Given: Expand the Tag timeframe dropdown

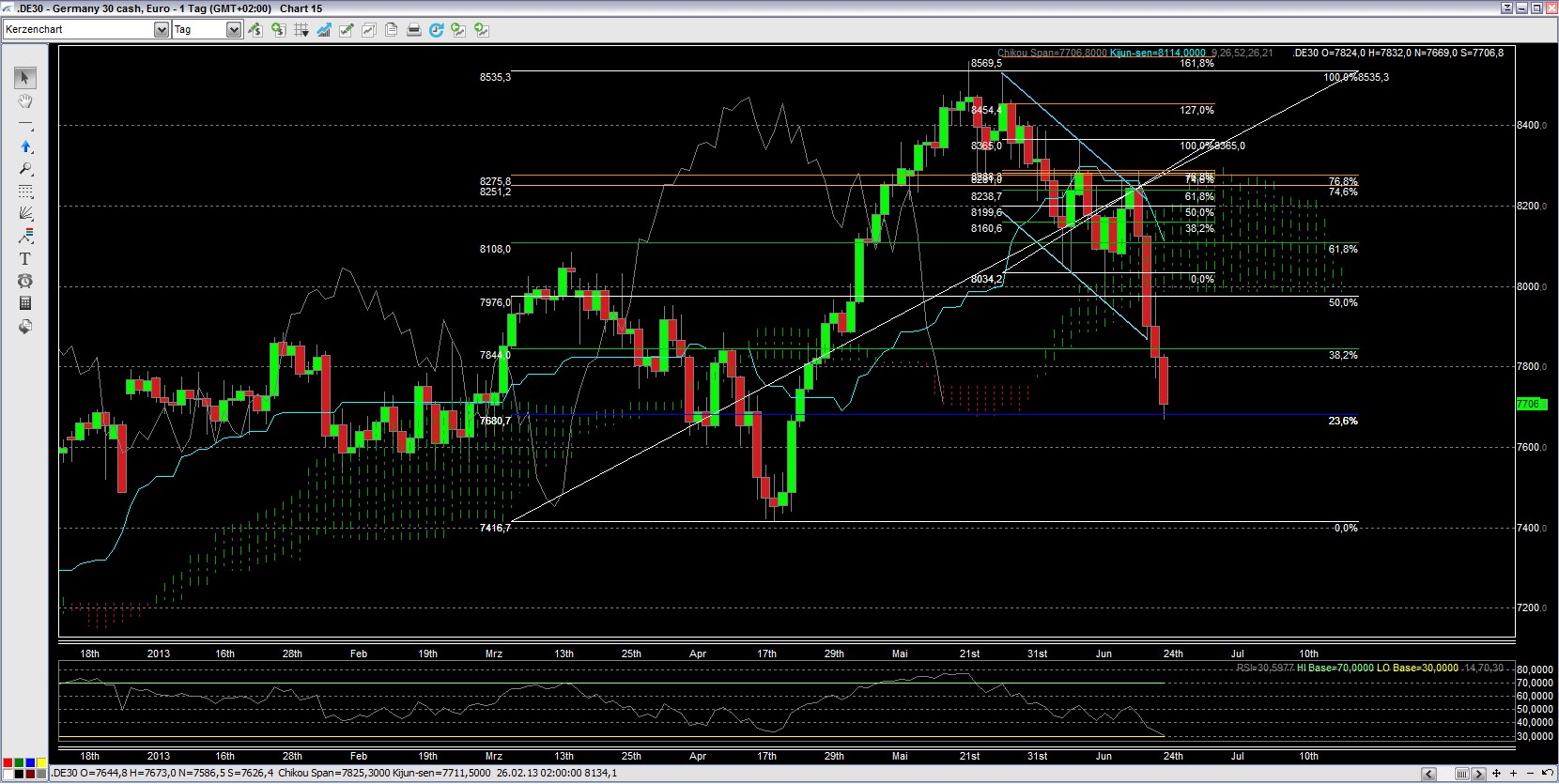Looking at the screenshot, I should [233, 30].
